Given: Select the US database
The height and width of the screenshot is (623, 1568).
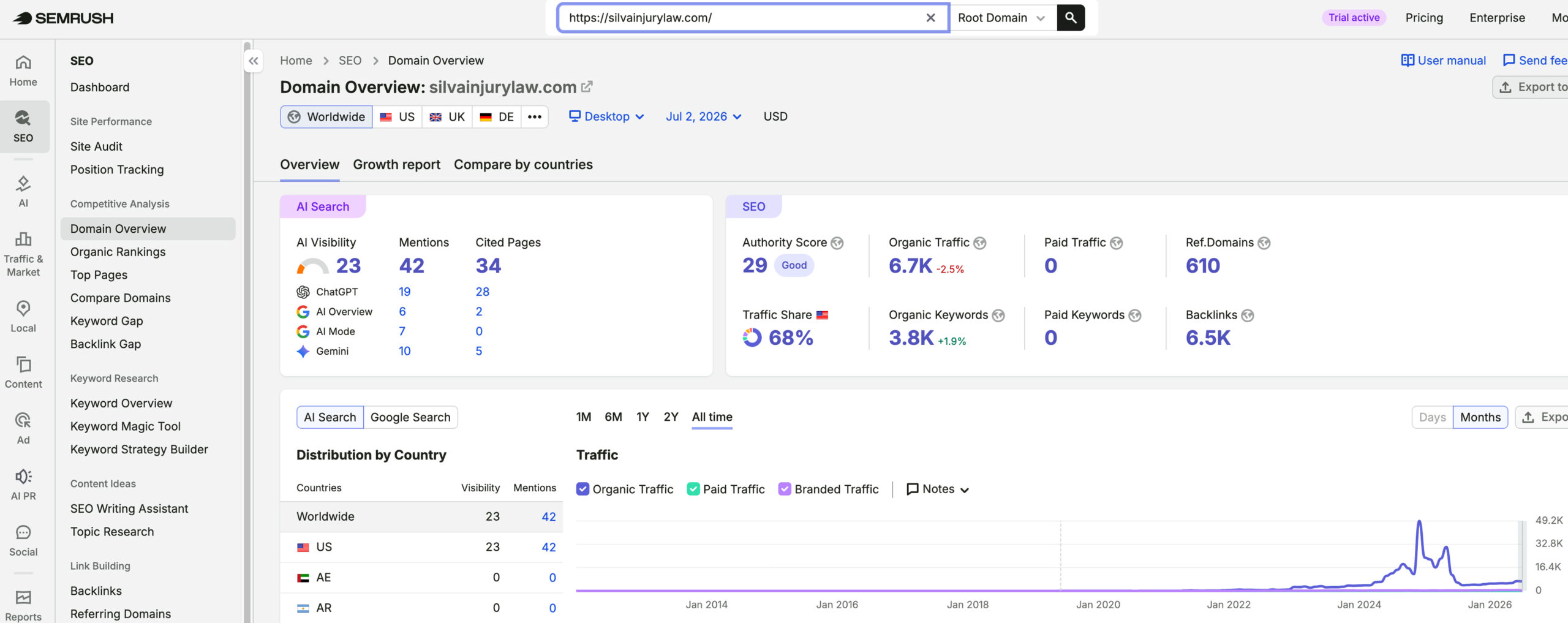Looking at the screenshot, I should 397,116.
